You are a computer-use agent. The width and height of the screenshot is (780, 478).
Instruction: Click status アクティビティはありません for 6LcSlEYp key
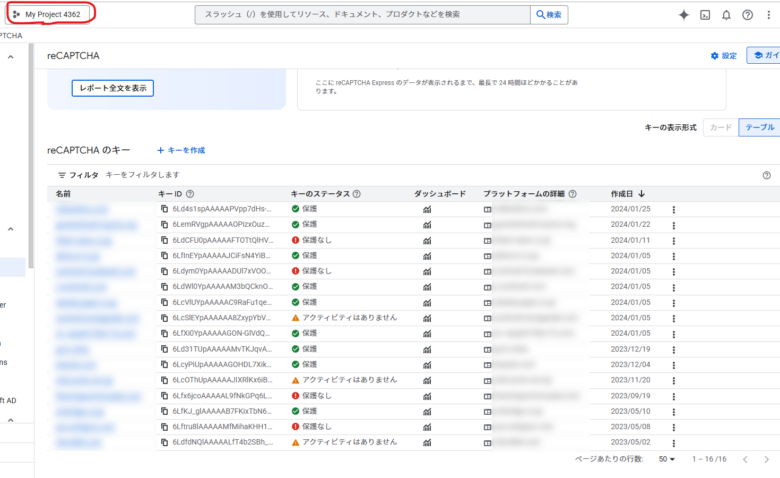point(350,318)
